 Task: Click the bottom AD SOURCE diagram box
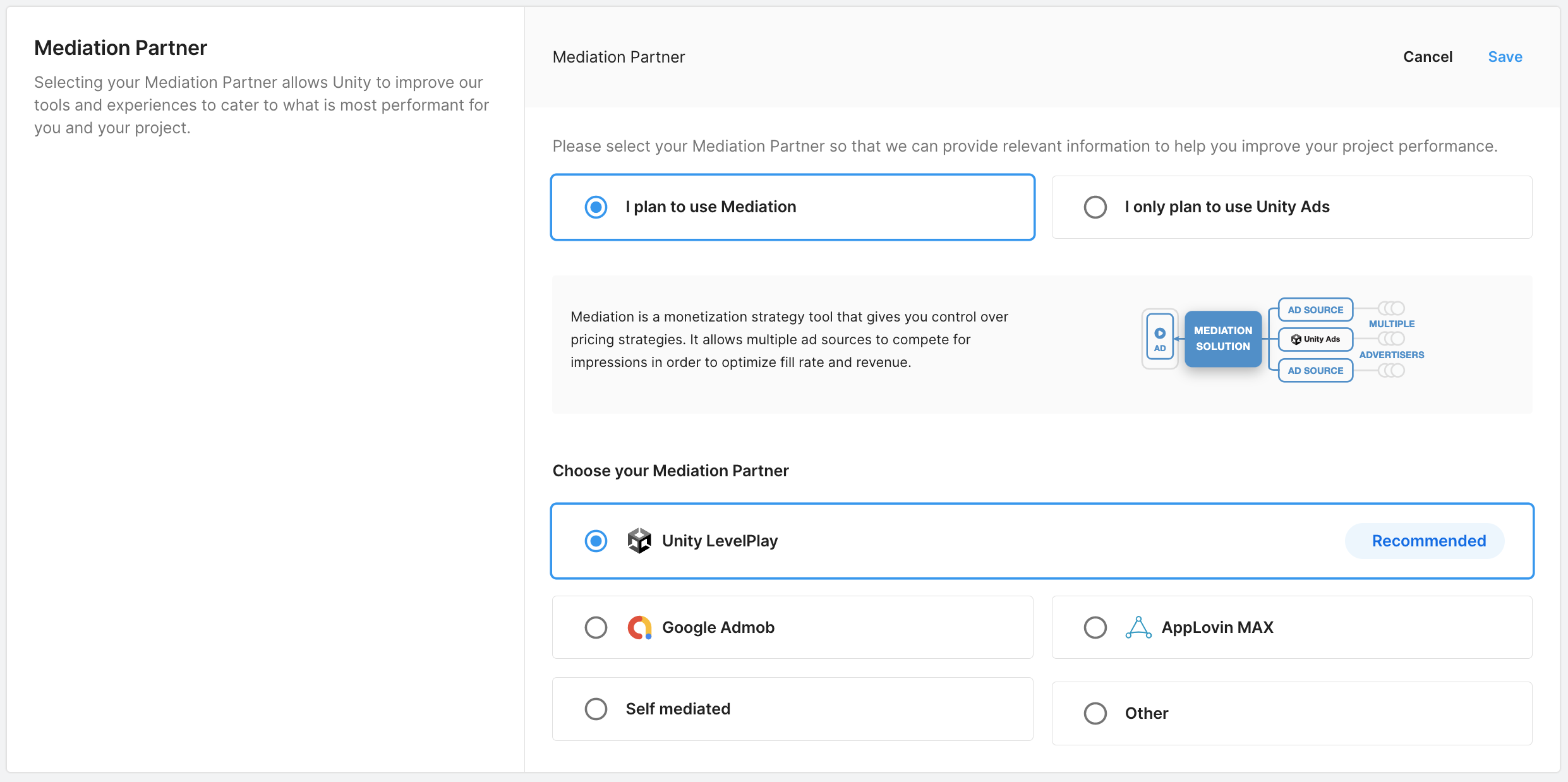tap(1315, 370)
